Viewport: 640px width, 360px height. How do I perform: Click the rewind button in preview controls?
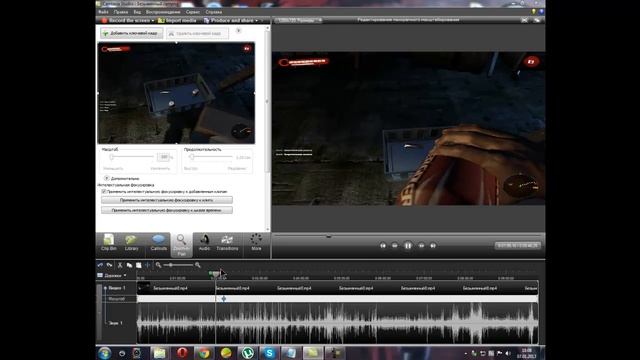pos(395,245)
